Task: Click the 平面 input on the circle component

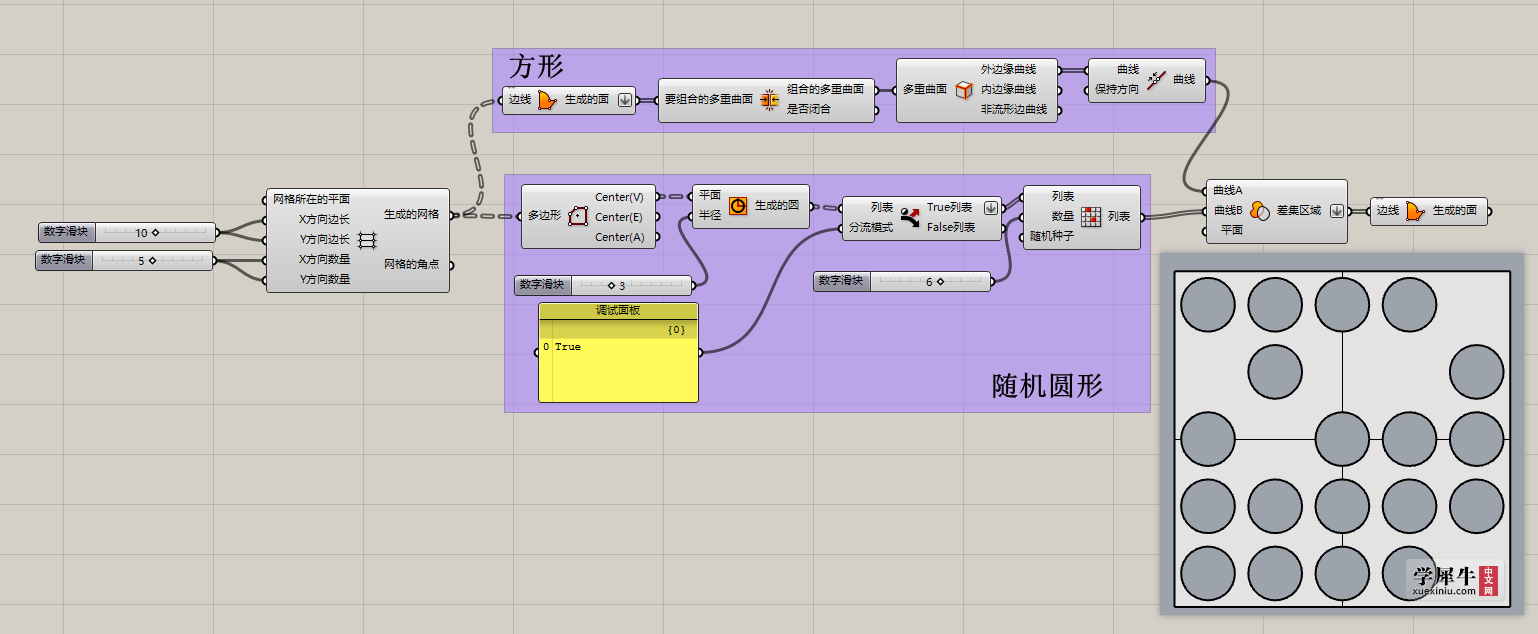Action: tap(709, 195)
